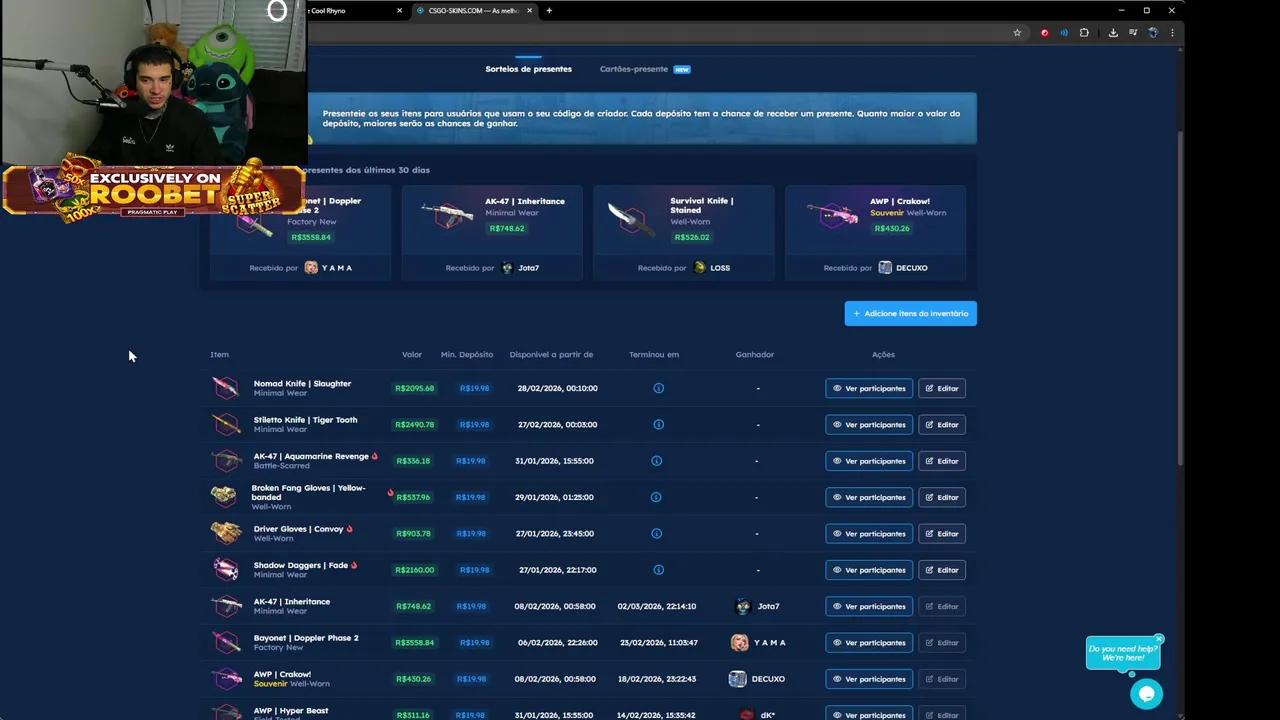Click 'Editar' on the Nomad Knife row
This screenshot has height=720, width=1280.
(x=941, y=388)
